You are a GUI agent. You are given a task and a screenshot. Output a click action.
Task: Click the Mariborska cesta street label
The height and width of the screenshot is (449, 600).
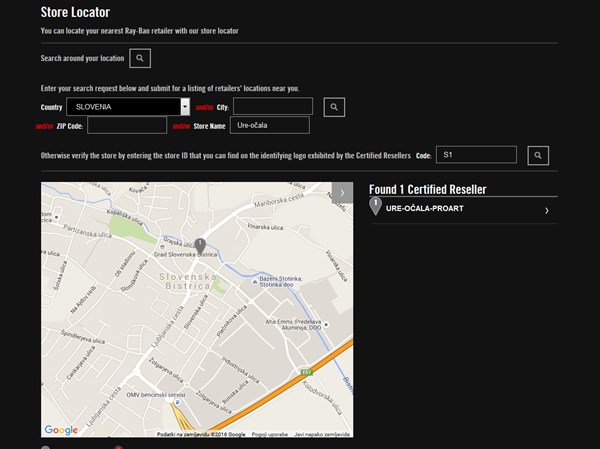click(x=279, y=200)
